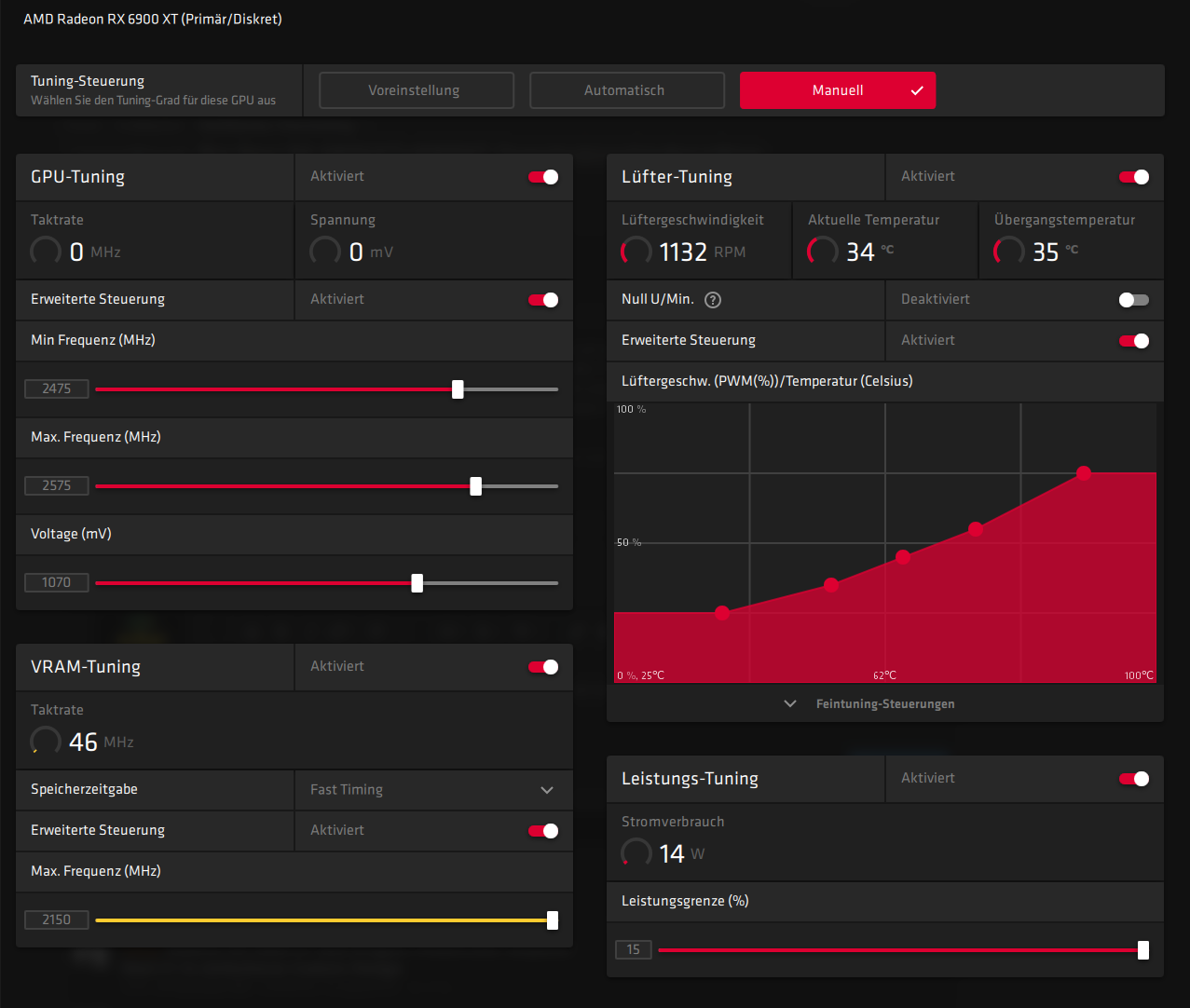1190x1008 pixels.
Task: Turn off VRAM Erweiterte Steuerung toggle
Action: click(543, 831)
